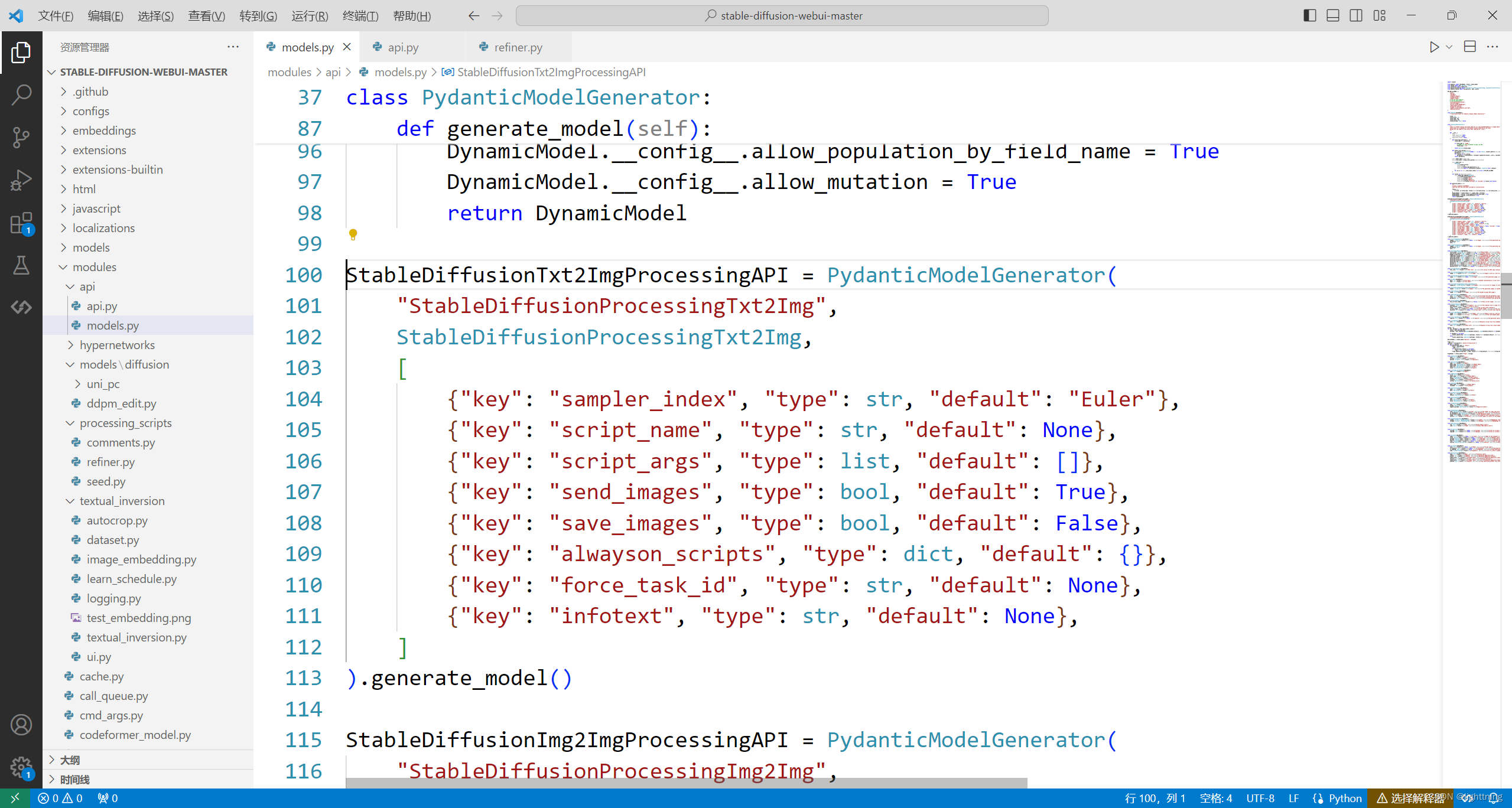
Task: Collapse the textual_inversion folder
Action: (122, 501)
